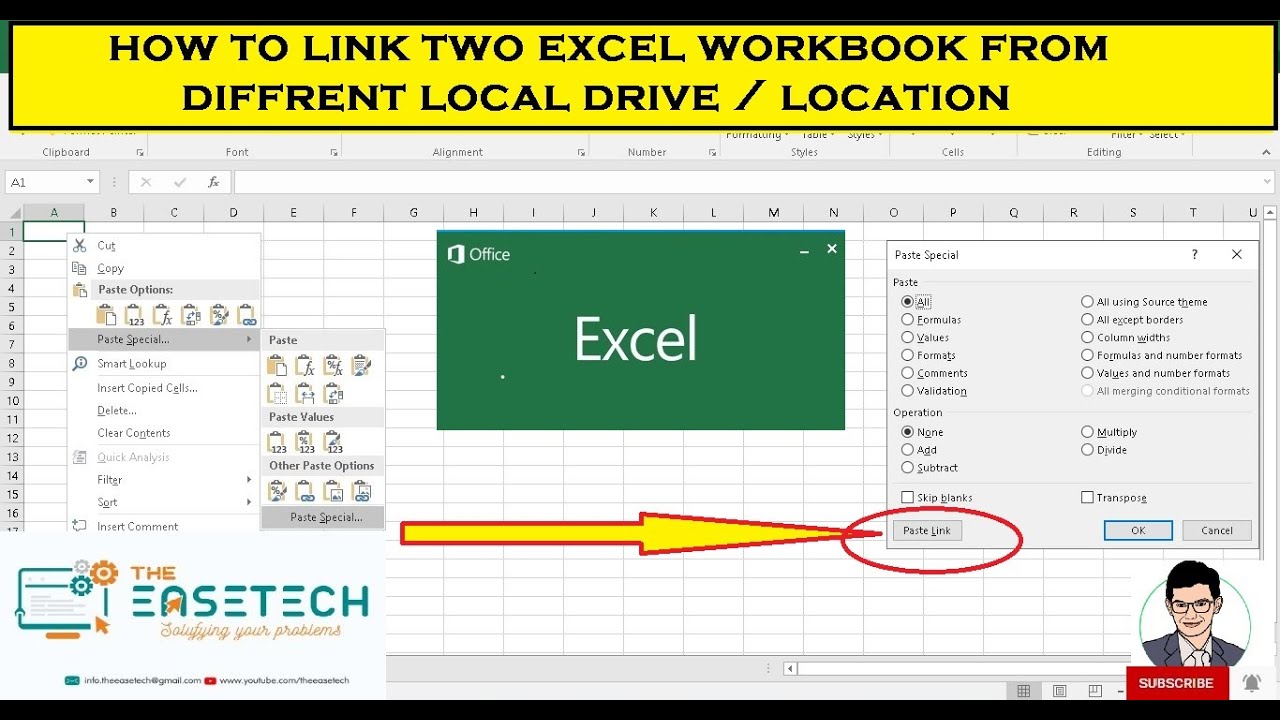Choose Keep Source Formatting icon in submenu
Screen dimensions: 1280x720
point(362,366)
